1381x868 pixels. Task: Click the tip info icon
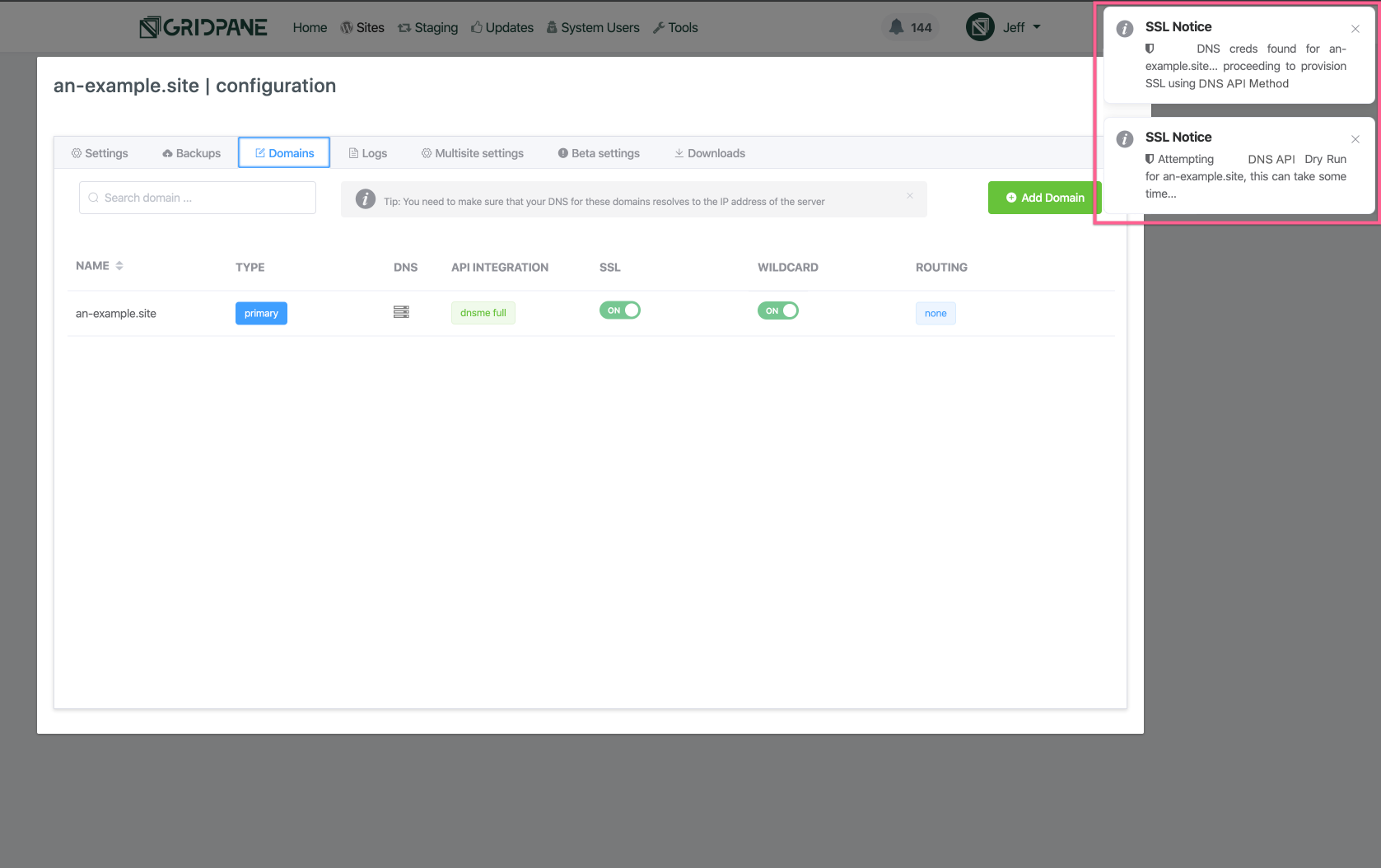pos(366,199)
